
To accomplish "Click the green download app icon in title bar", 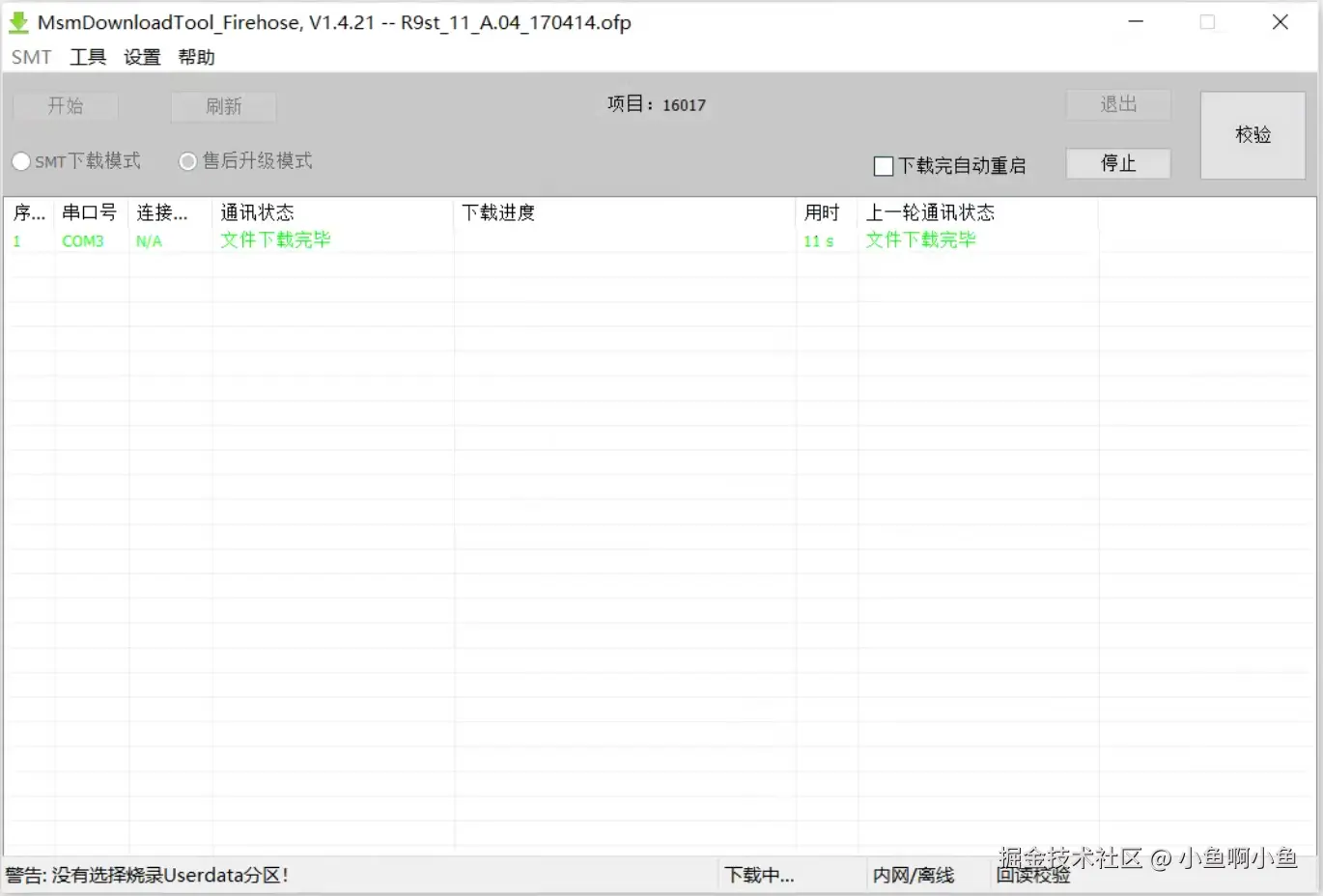I will pyautogui.click(x=18, y=22).
